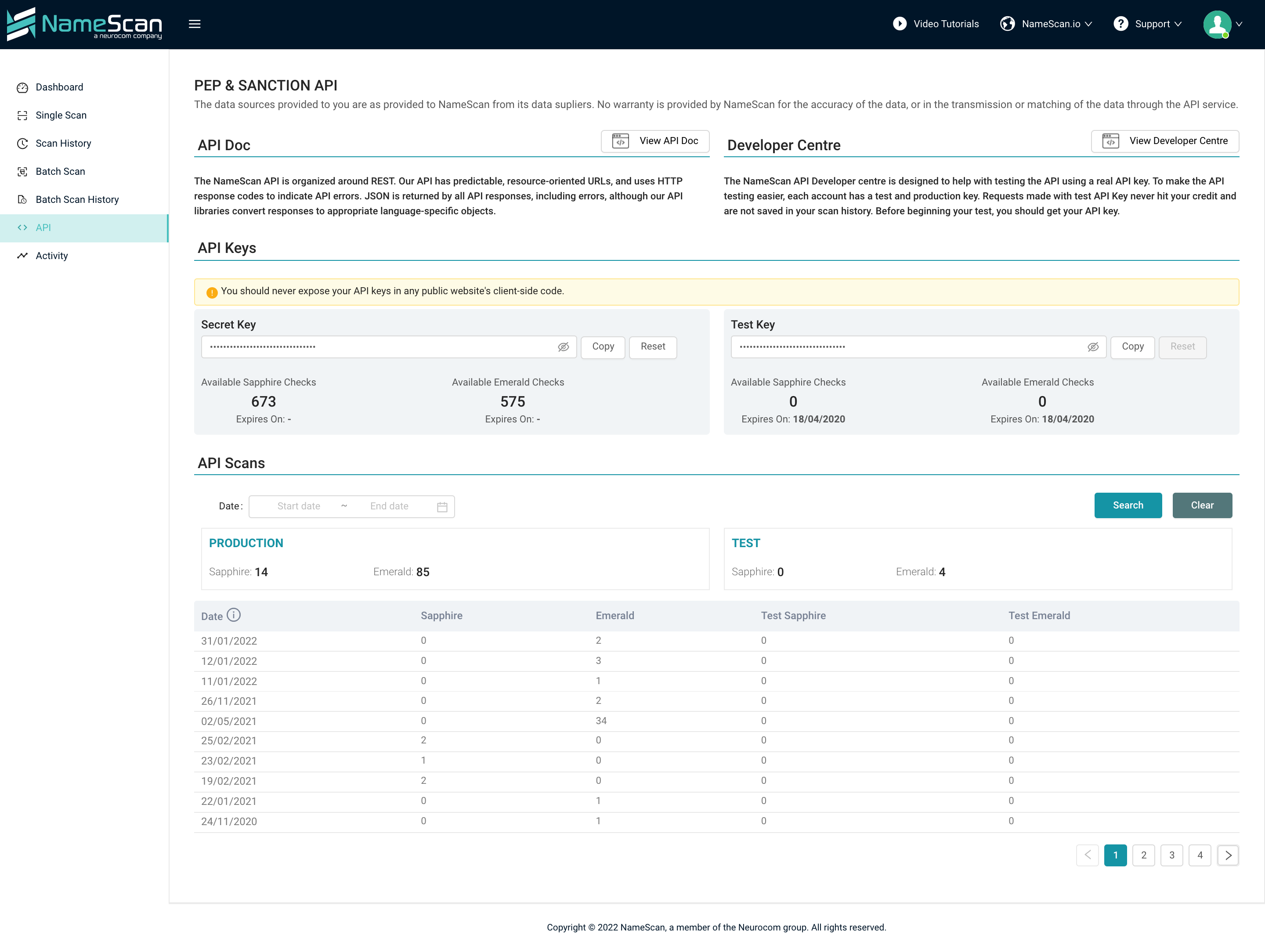Click the Dashboard gauge icon
Viewport: 1265px width, 952px height.
click(x=22, y=87)
